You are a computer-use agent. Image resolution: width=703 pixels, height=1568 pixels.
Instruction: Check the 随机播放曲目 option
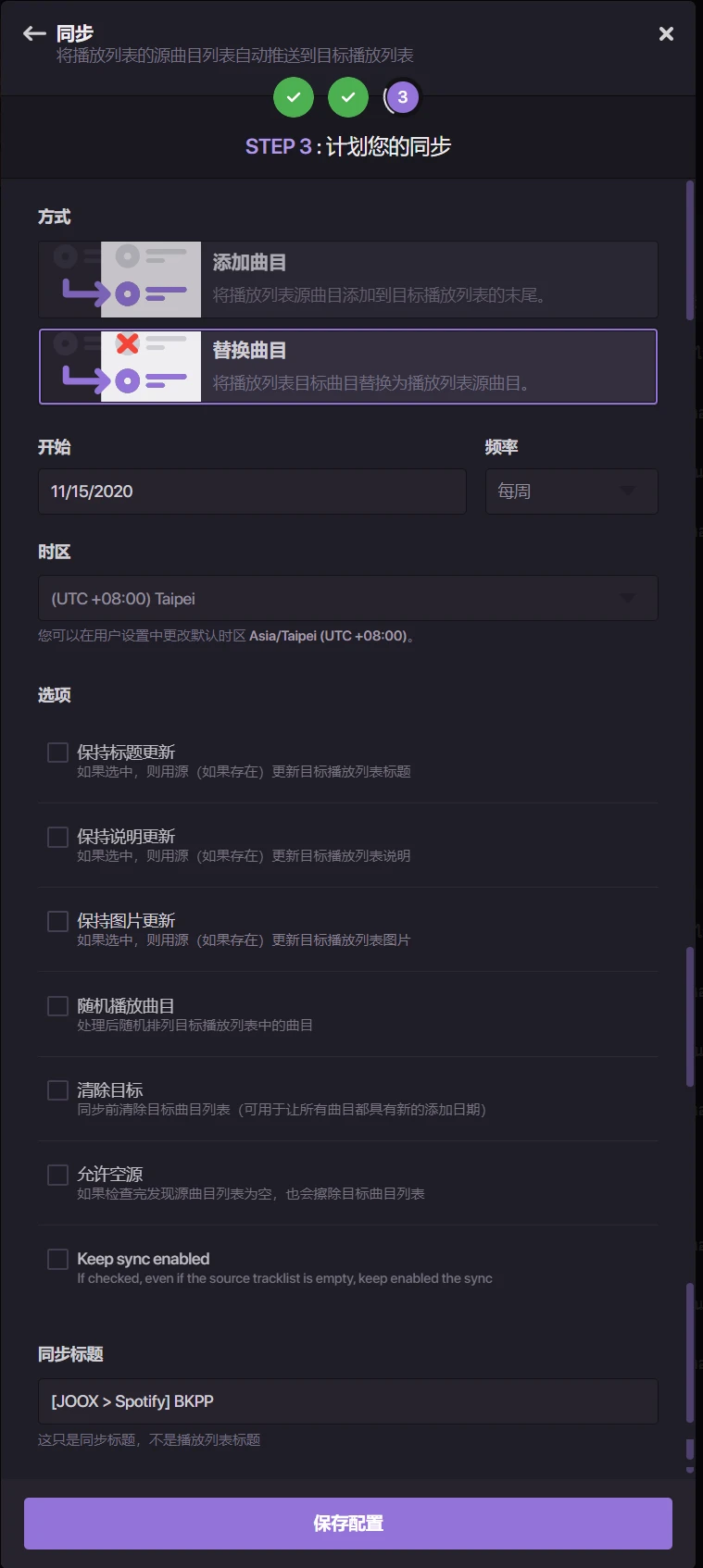coord(57,1006)
